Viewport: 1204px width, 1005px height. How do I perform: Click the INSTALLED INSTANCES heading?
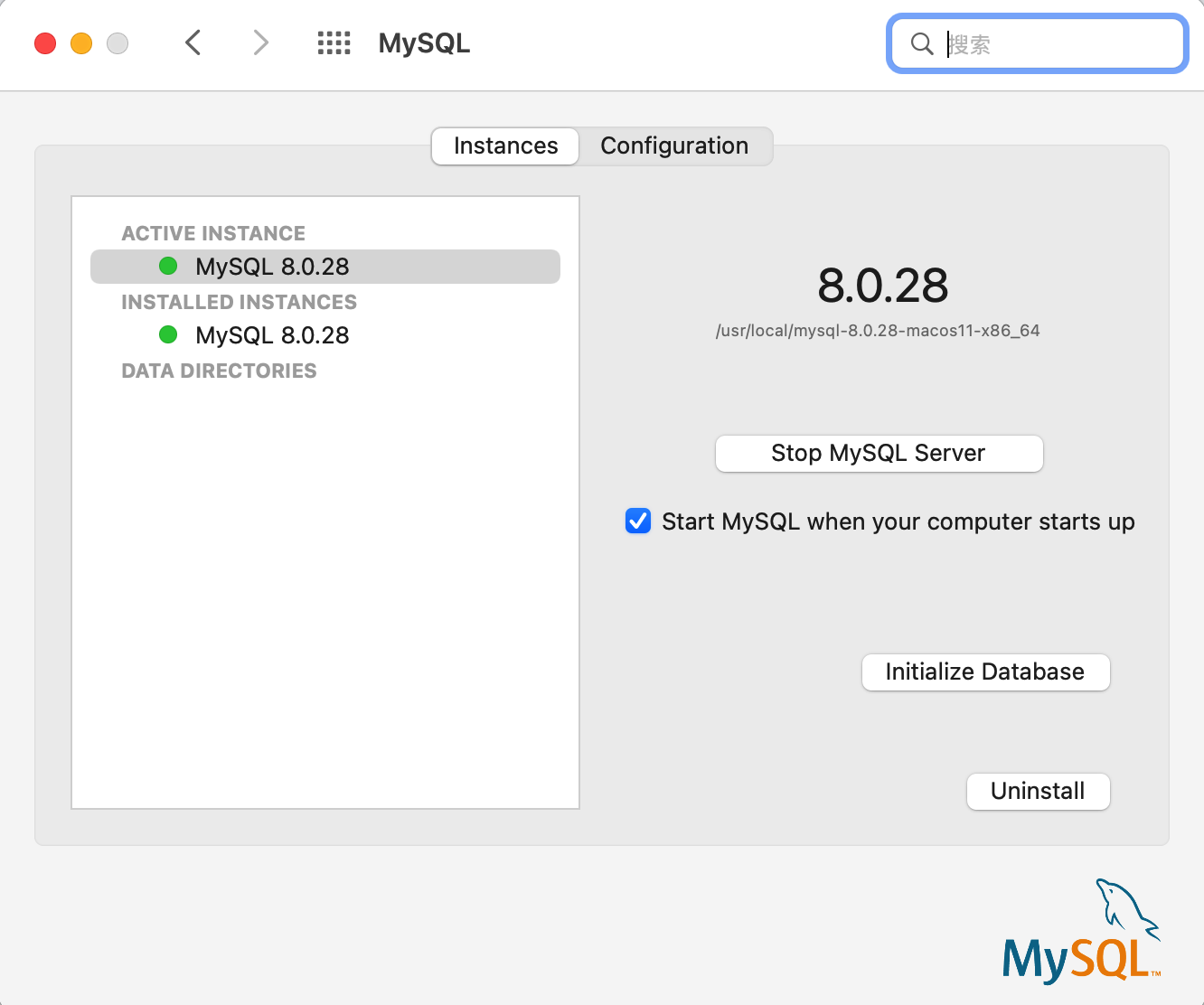[x=239, y=302]
